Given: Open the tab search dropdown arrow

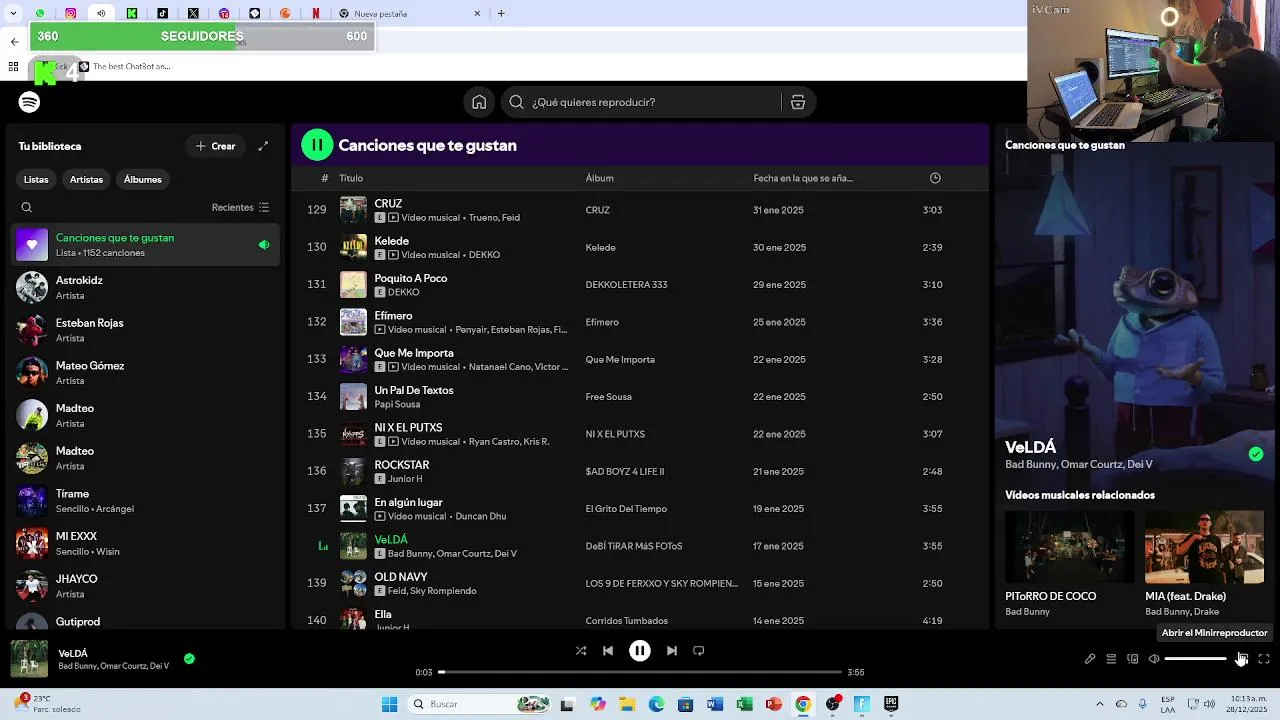Looking at the screenshot, I should (x=13, y=14).
